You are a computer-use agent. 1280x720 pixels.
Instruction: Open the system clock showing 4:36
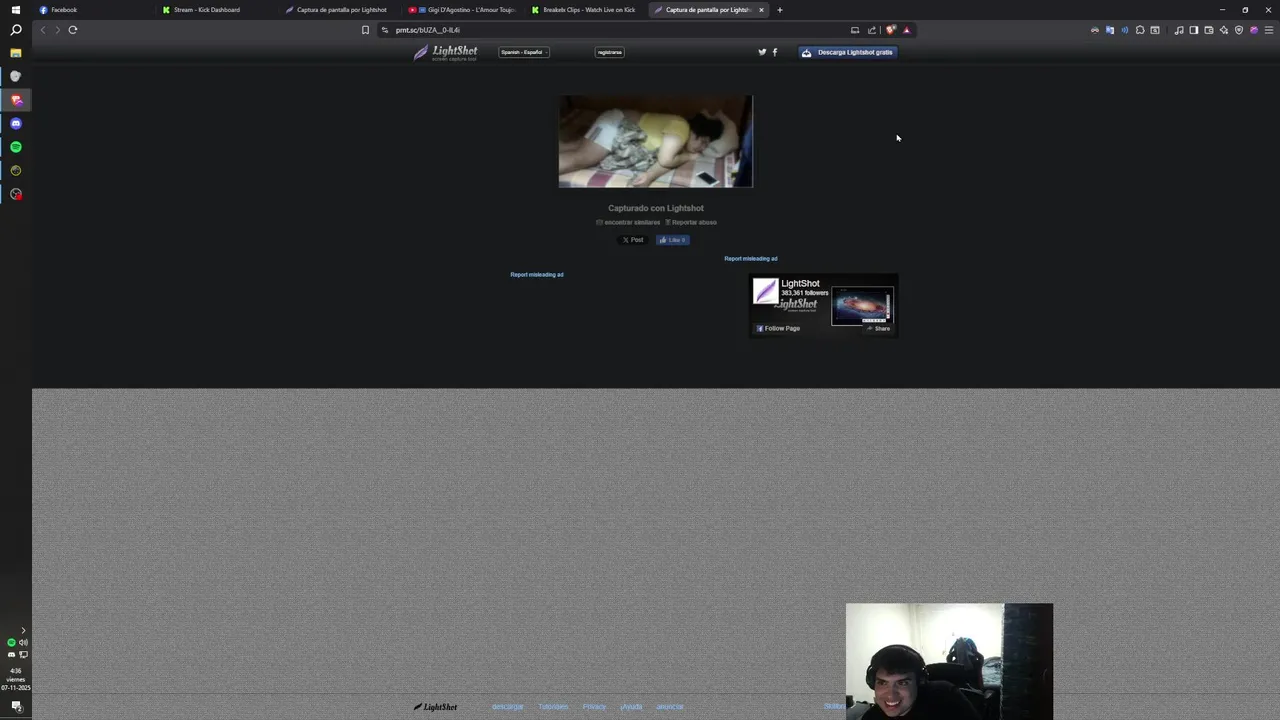point(16,679)
